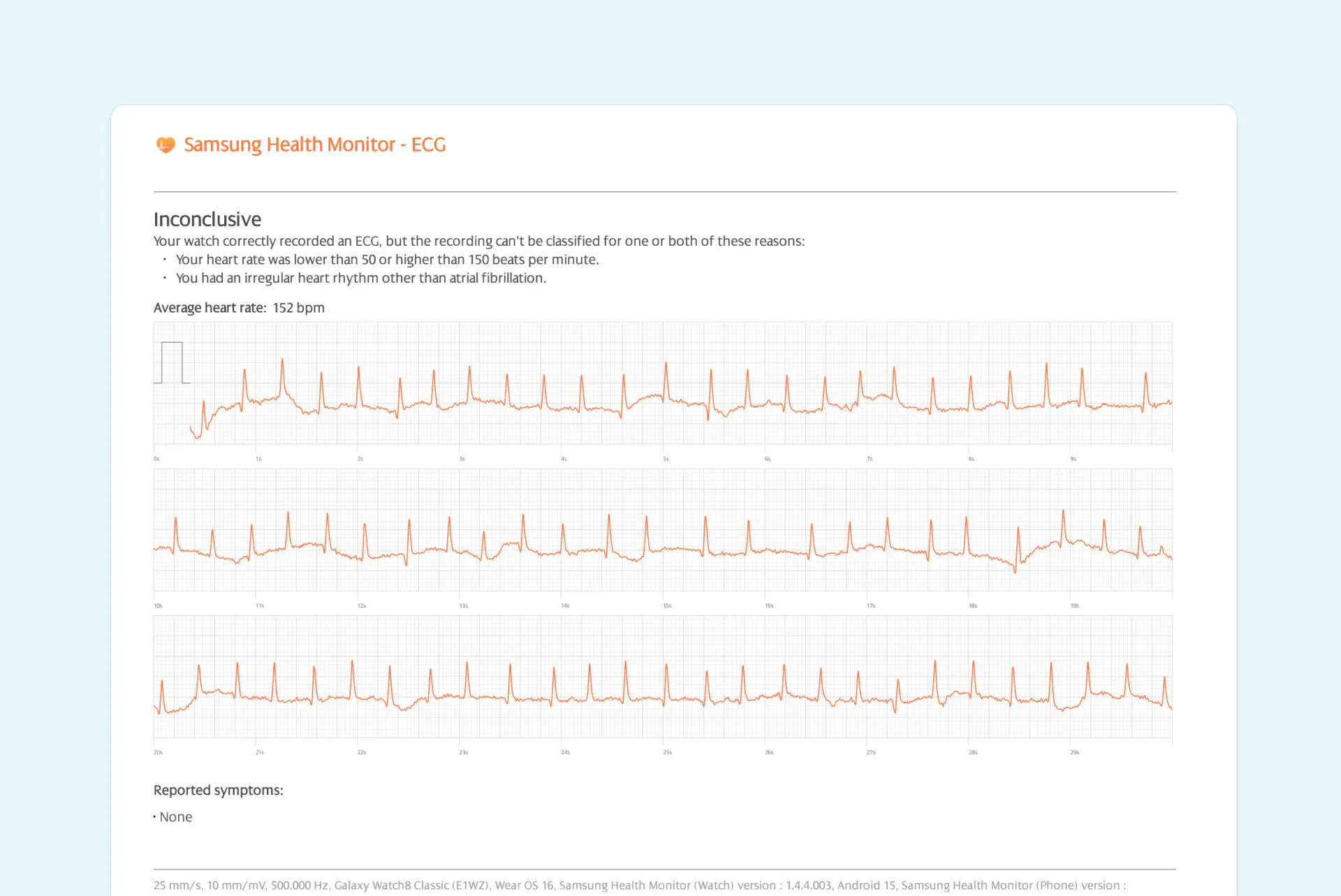Select the Inconclusive result heading
The width and height of the screenshot is (1341, 896).
(x=207, y=219)
